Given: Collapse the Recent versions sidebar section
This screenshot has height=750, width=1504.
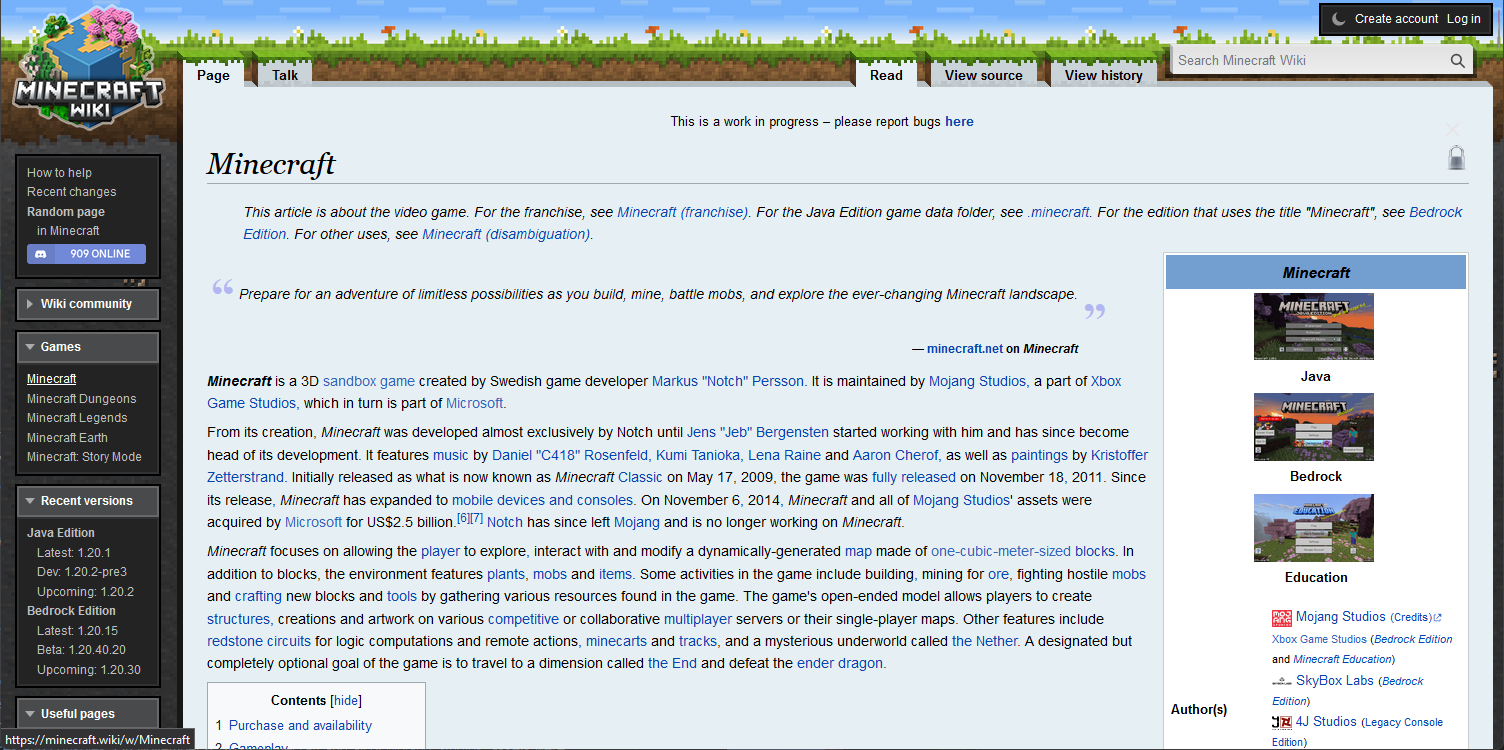Looking at the screenshot, I should [88, 501].
